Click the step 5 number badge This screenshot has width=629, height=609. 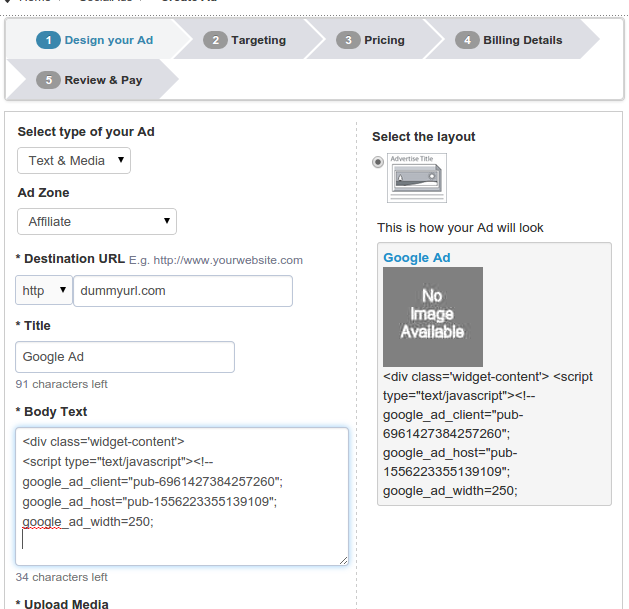point(48,80)
